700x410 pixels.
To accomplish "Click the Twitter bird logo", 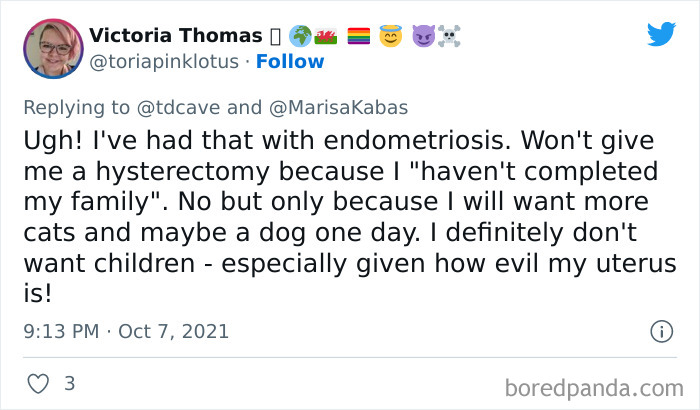I will coord(661,34).
